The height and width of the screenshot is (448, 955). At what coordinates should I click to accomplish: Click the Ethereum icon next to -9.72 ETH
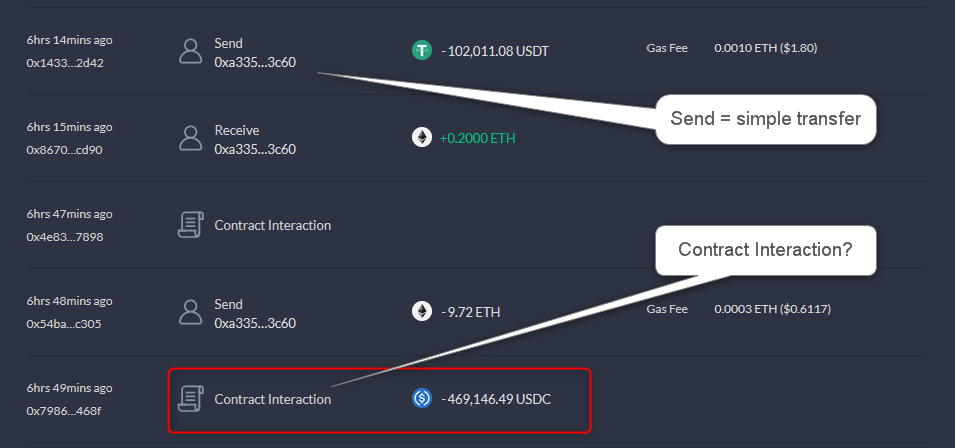(422, 312)
